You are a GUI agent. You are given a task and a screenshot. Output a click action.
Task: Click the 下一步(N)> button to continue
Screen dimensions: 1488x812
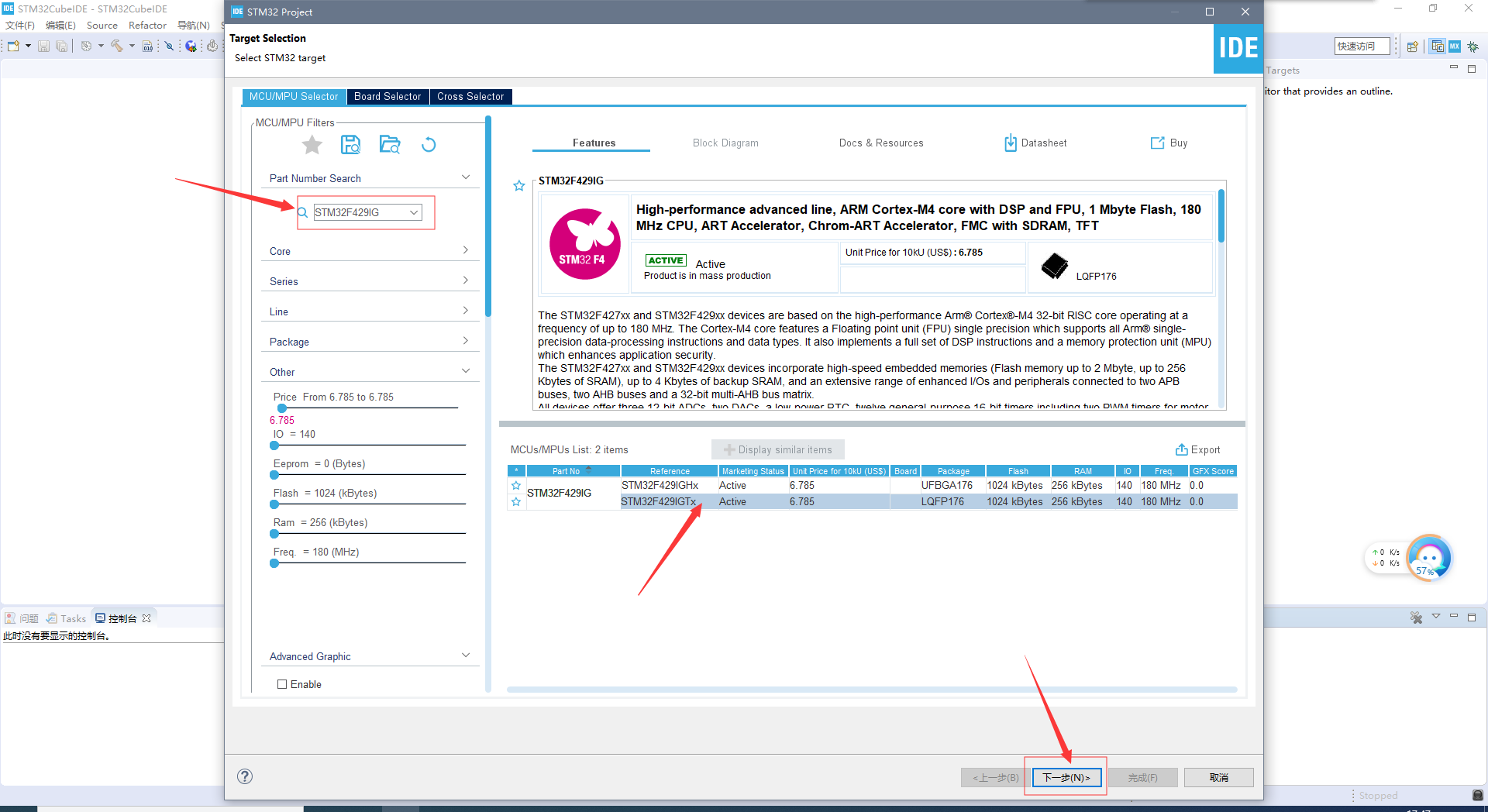coord(1066,777)
